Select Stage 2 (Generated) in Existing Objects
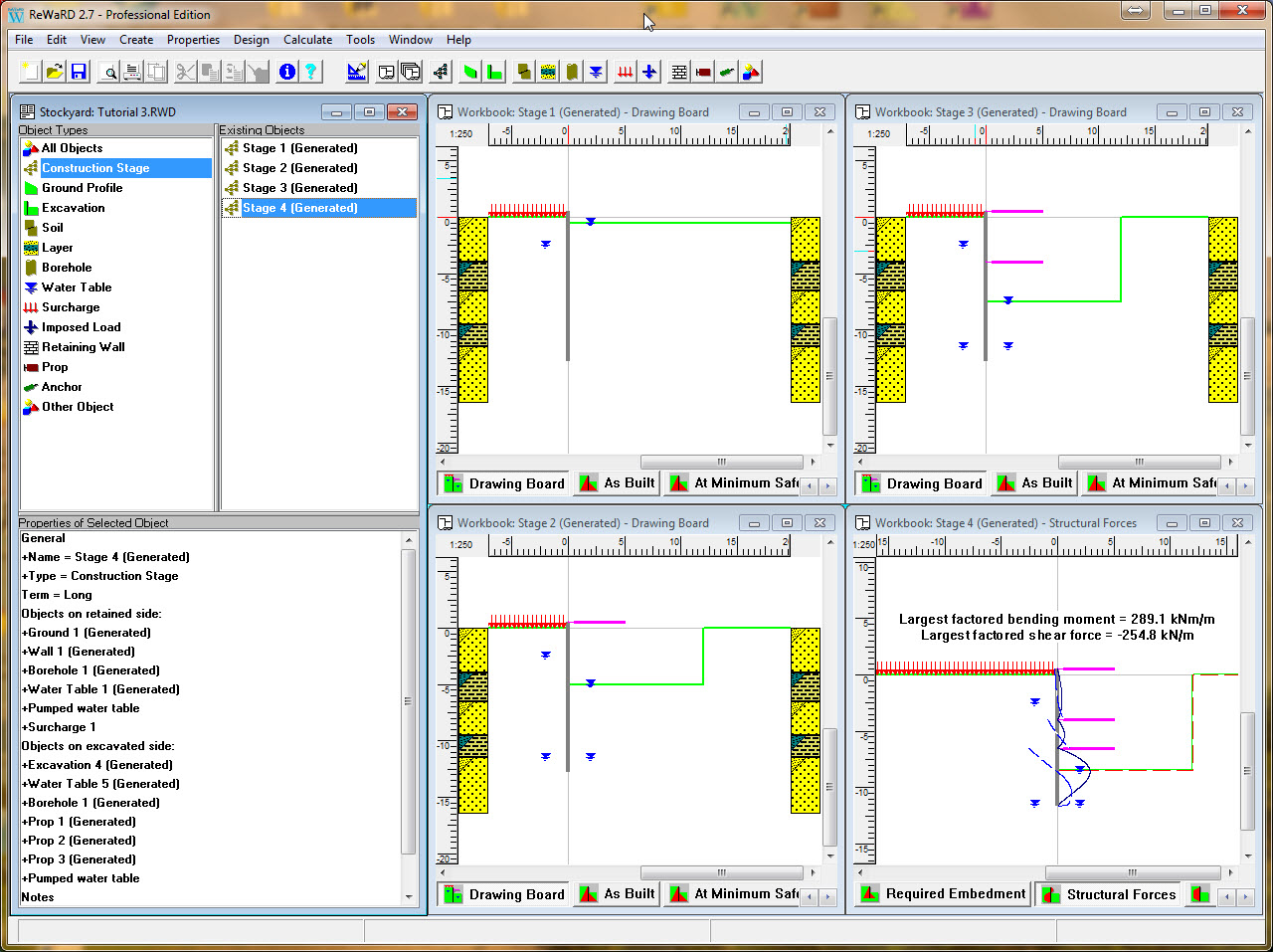The image size is (1273, 952). [299, 168]
